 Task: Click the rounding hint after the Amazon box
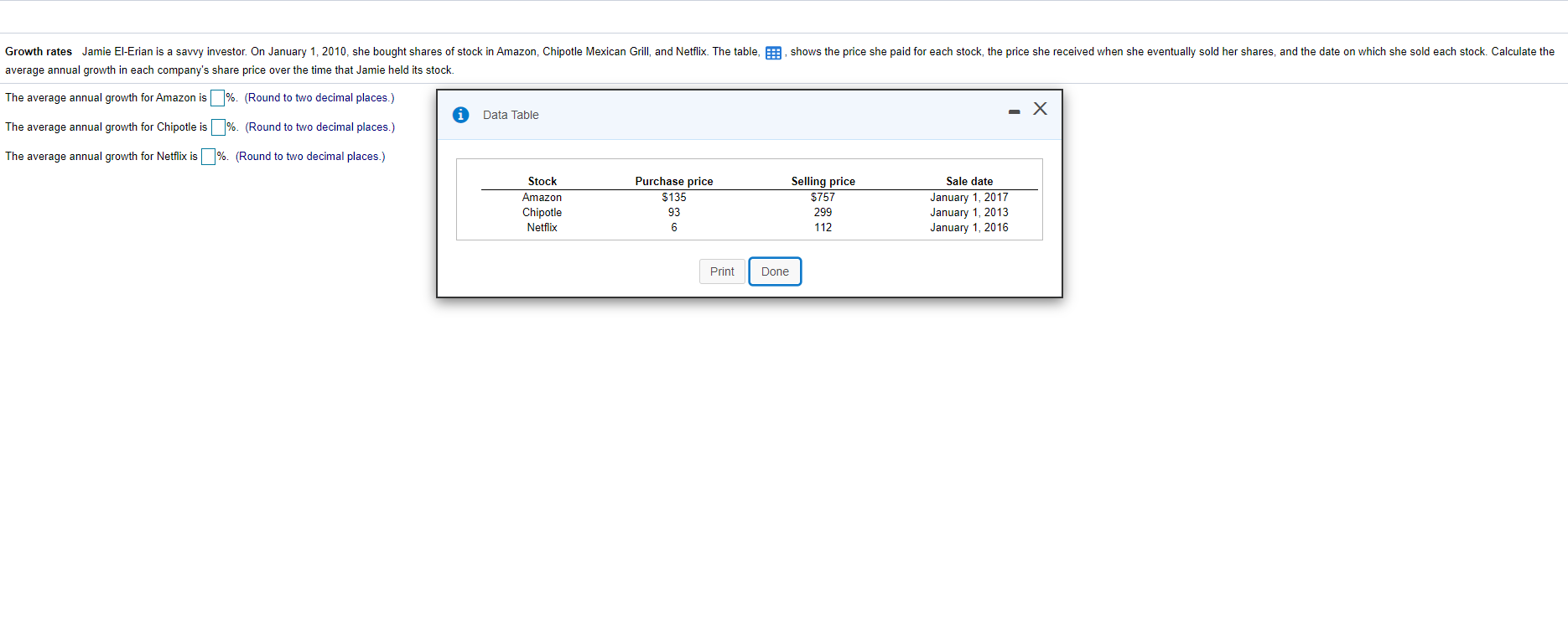point(319,98)
